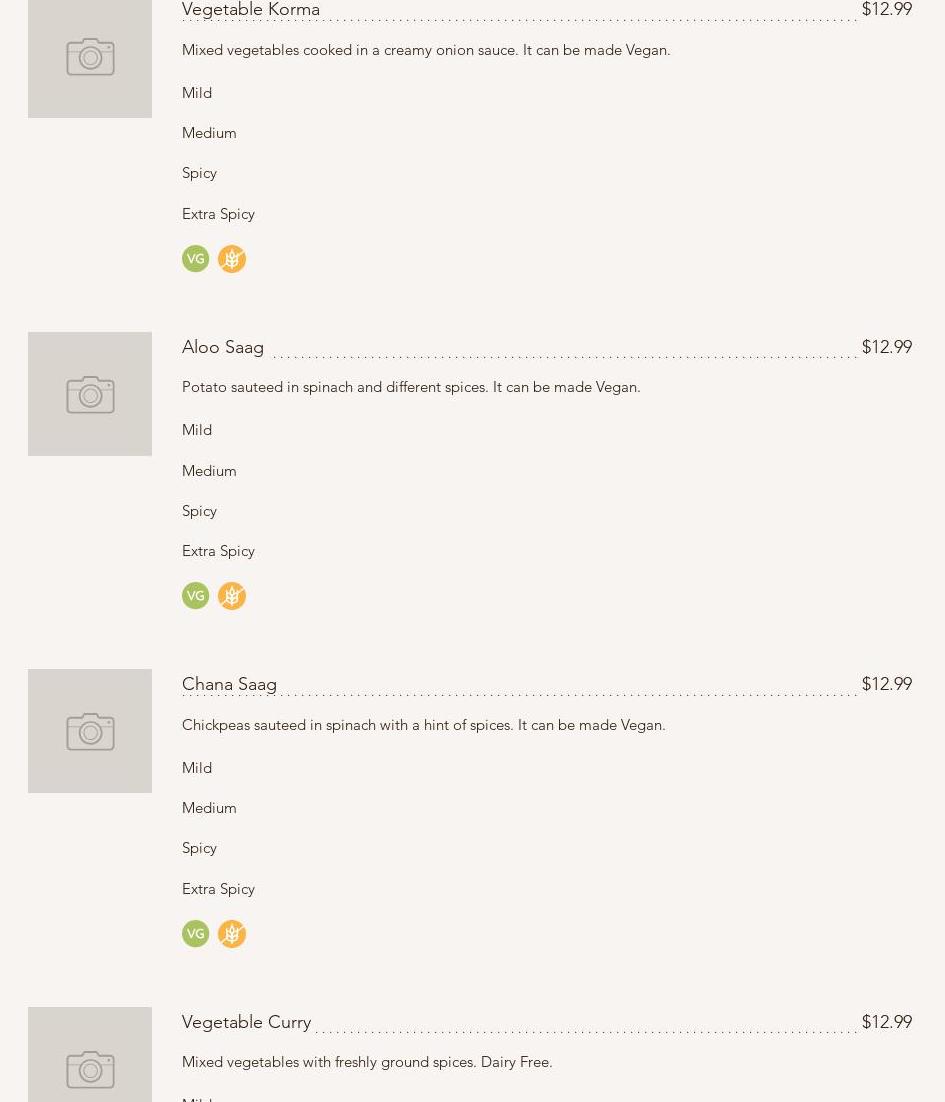The height and width of the screenshot is (1102, 945).
Task: Click the gluten-free wheat icon under Chana Saag
Action: [232, 934]
